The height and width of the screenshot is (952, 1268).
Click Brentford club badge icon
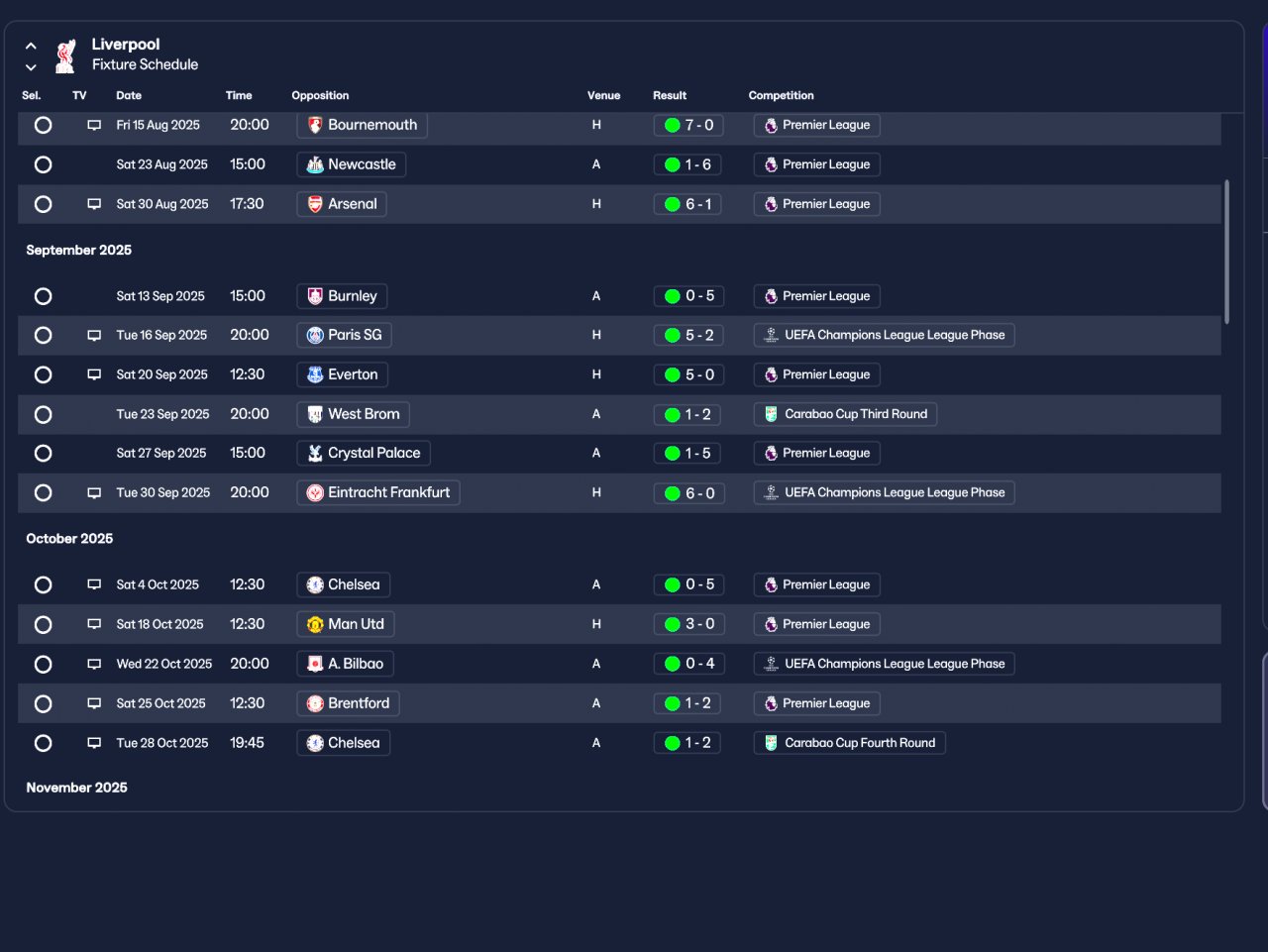click(315, 703)
